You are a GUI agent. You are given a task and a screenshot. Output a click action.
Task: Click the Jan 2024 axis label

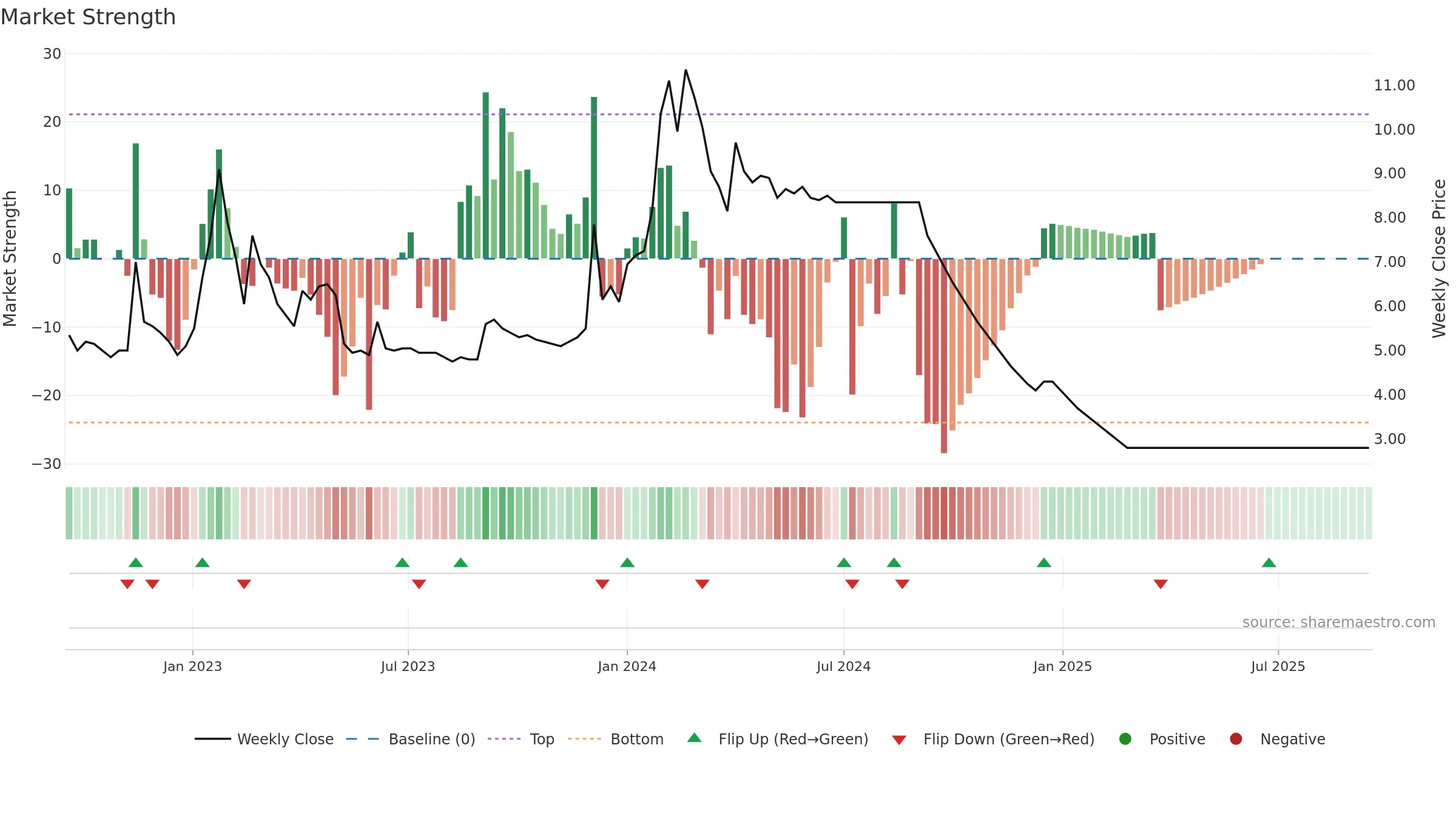(x=627, y=666)
